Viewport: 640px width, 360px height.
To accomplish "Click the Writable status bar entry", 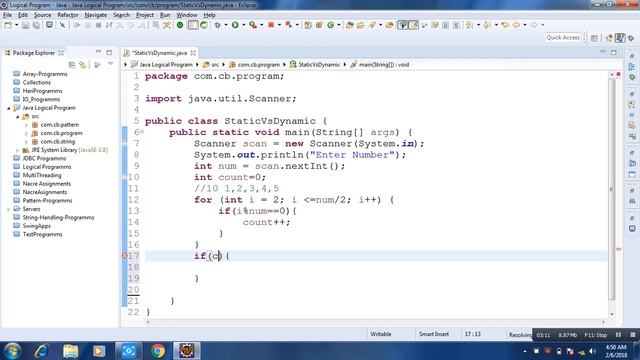I will click(x=380, y=334).
